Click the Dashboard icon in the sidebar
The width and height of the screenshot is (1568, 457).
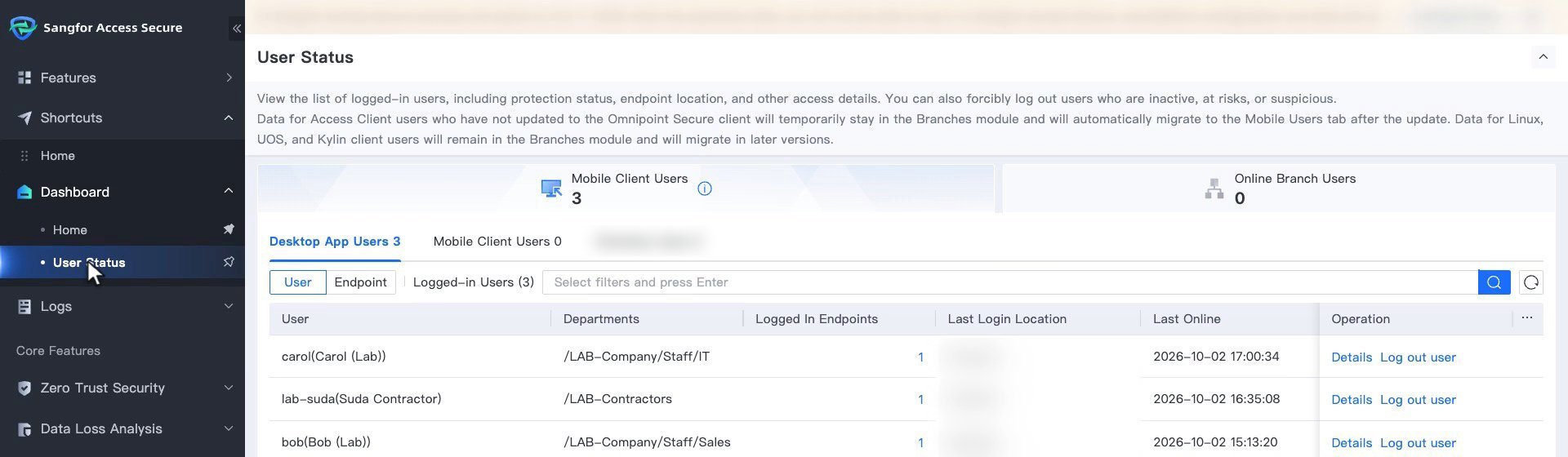[24, 192]
